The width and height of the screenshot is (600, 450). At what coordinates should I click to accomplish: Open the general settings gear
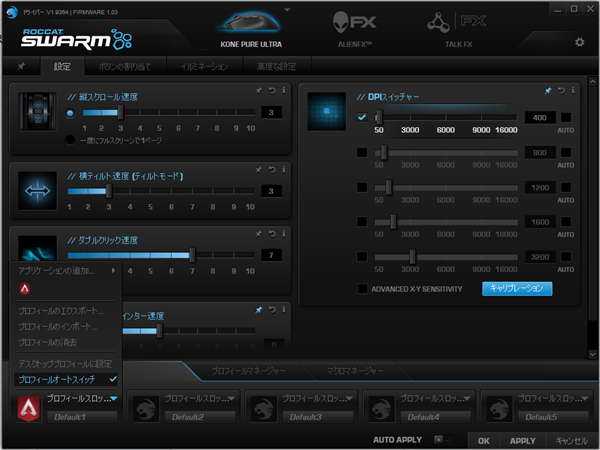[x=580, y=42]
